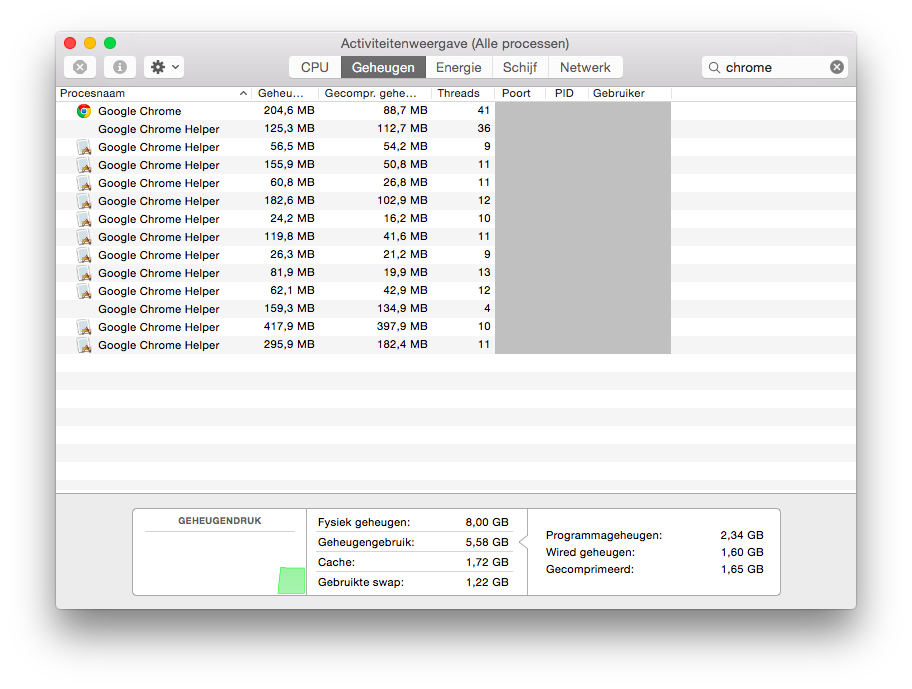Click the Gecomprimeerd 1,65 GB value
The height and width of the screenshot is (689, 912).
742,570
